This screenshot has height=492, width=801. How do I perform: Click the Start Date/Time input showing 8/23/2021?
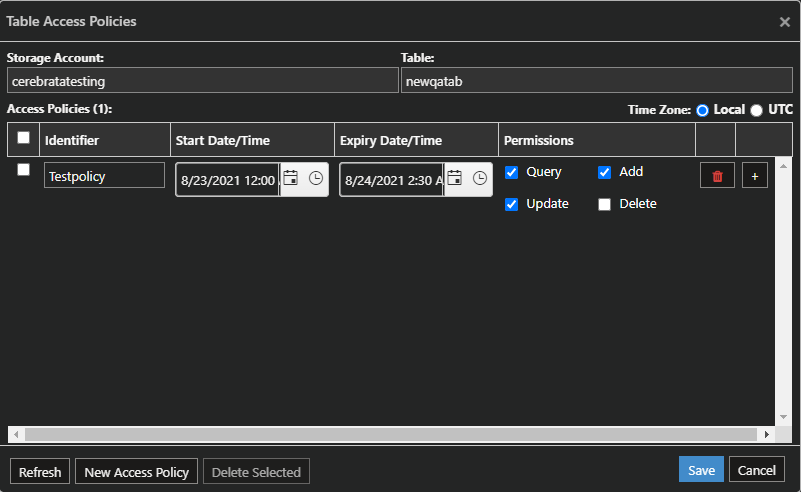pos(228,180)
